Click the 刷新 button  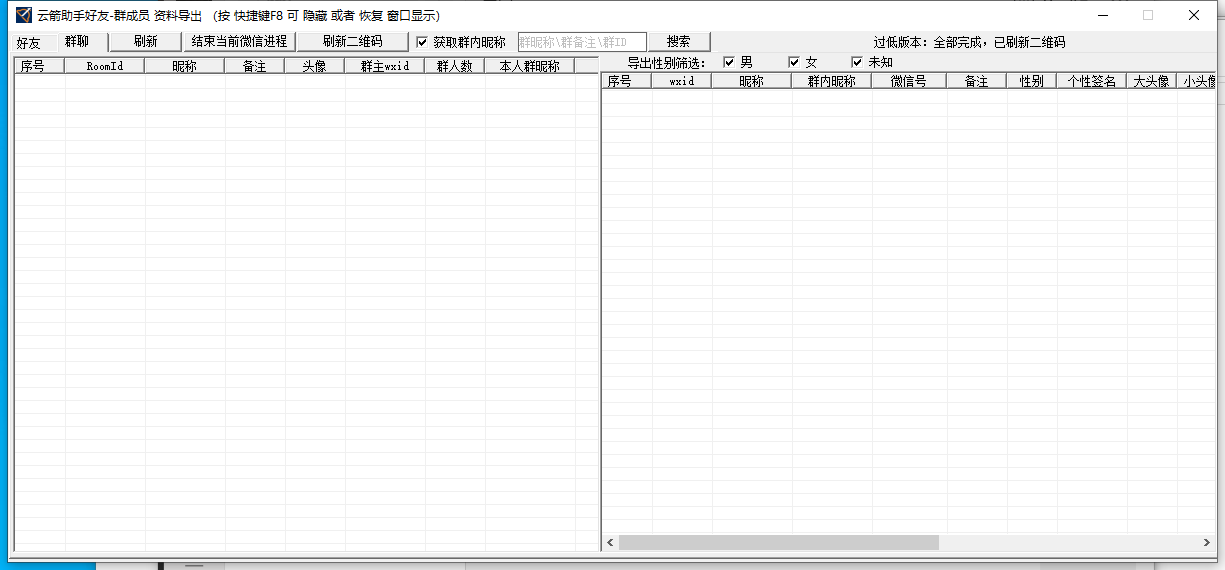pos(145,42)
